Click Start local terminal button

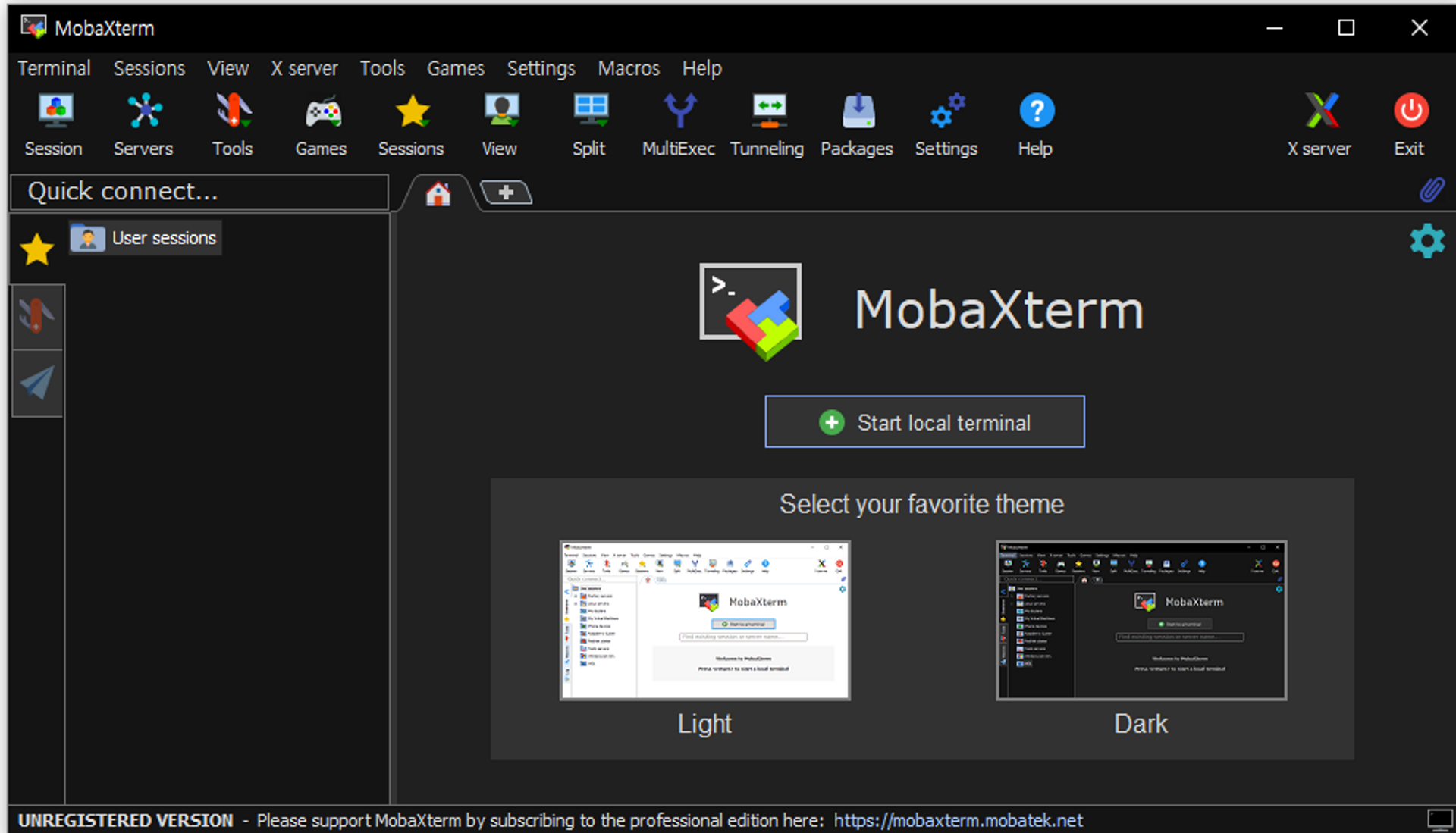[x=924, y=422]
